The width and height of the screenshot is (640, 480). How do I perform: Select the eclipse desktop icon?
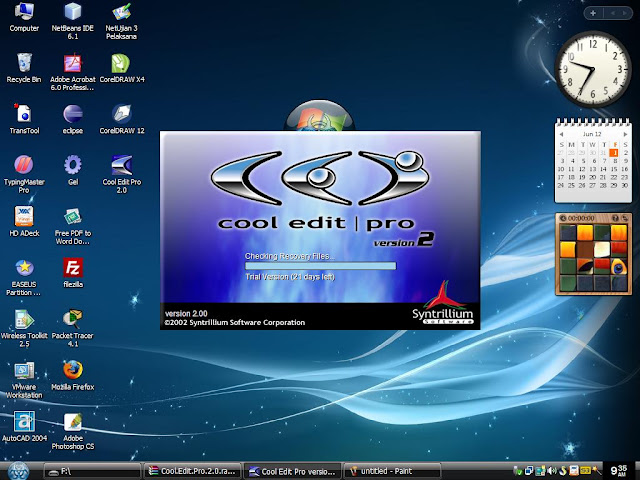(x=73, y=119)
